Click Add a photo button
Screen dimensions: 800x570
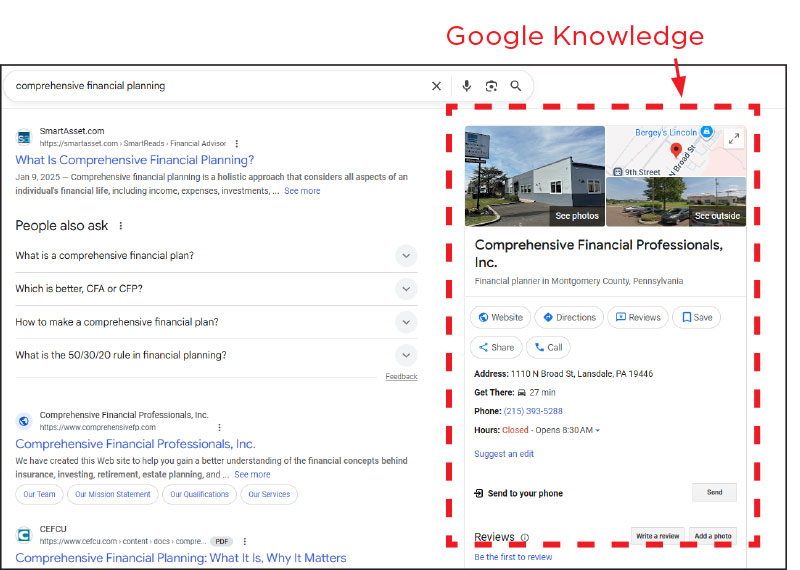click(x=713, y=536)
